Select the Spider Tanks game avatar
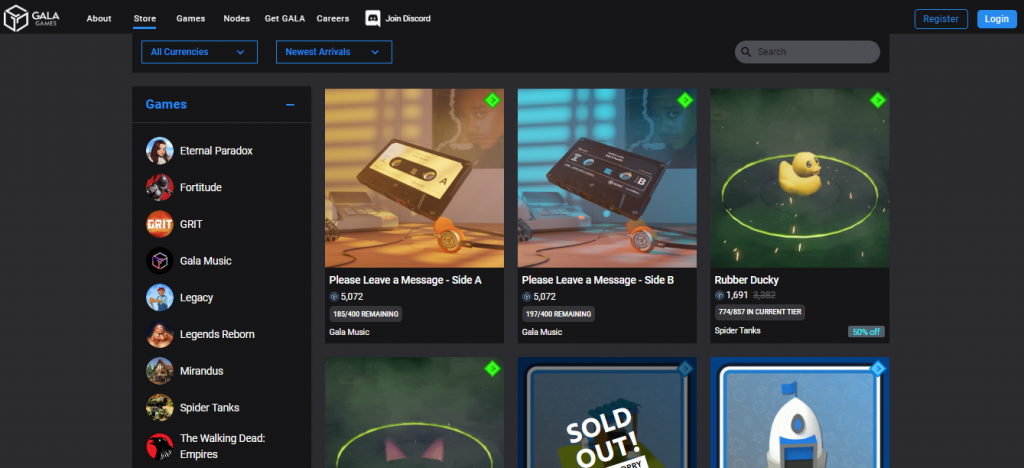Viewport: 1024px width, 468px height. click(159, 407)
